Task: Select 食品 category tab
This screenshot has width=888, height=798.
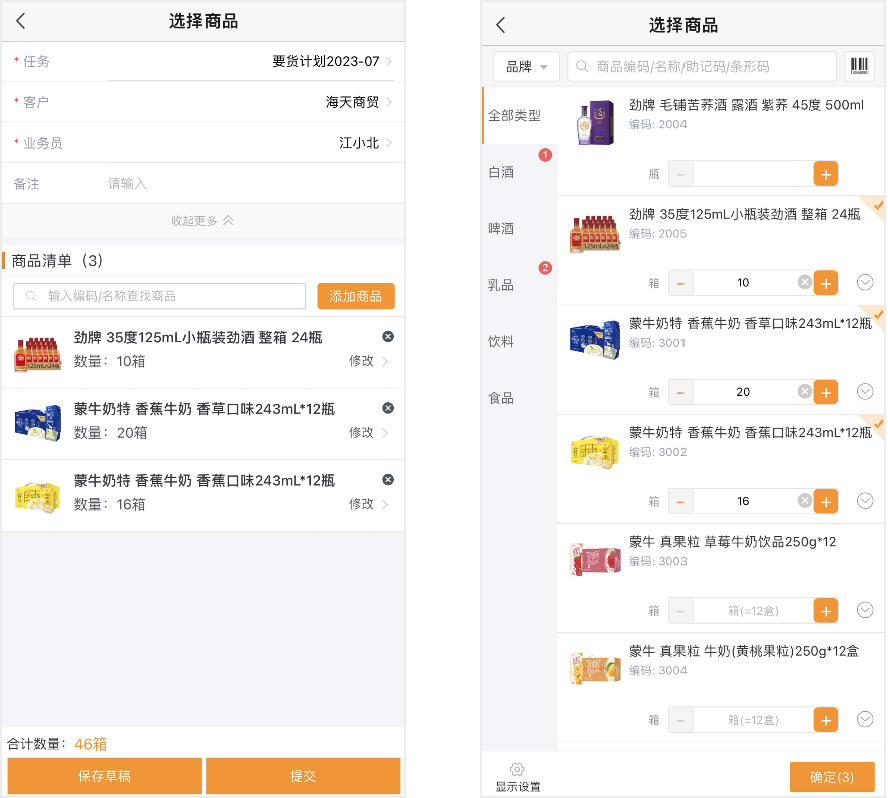Action: pos(519,398)
